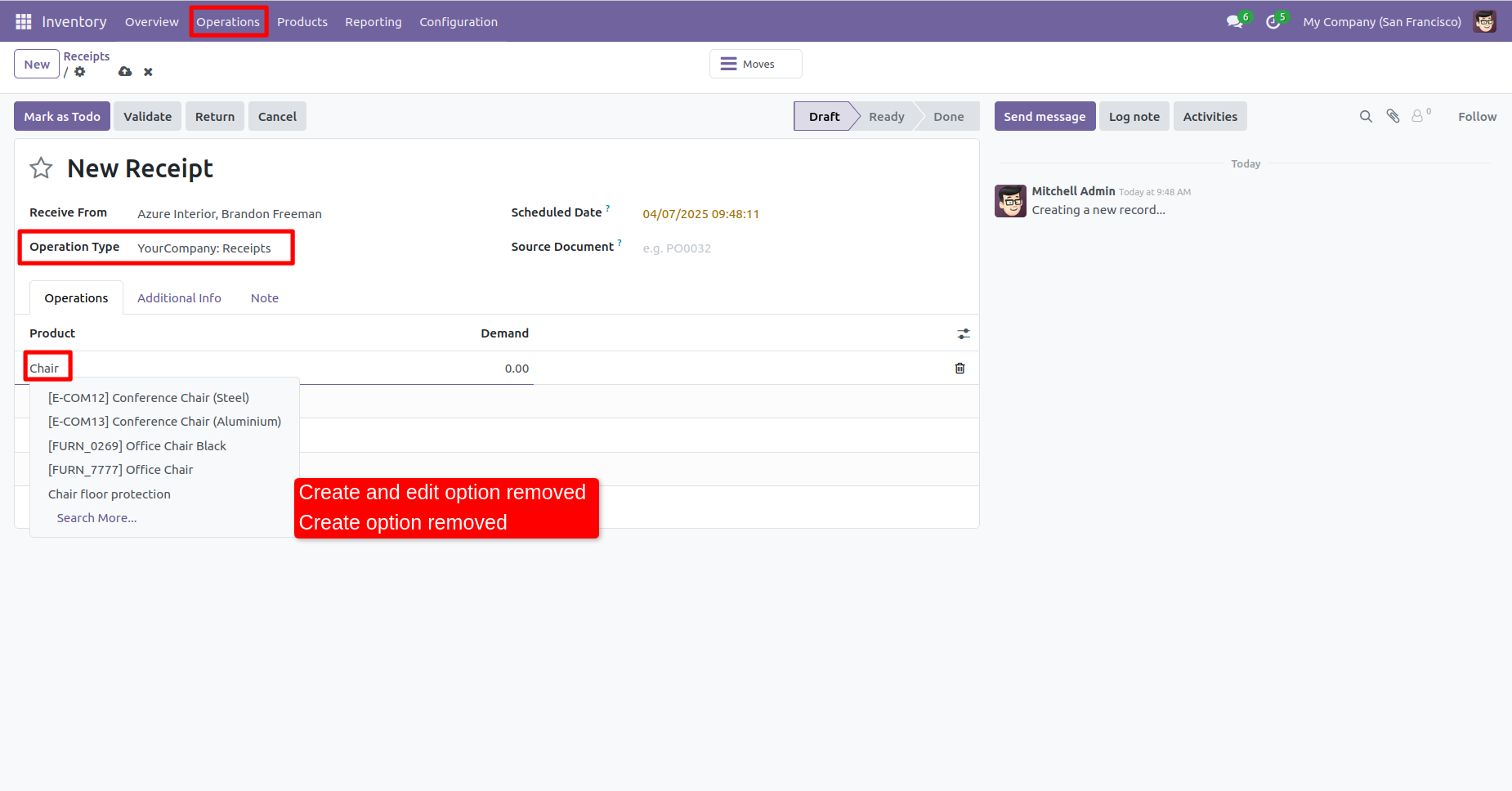Save record manually with cloud icon
1512x791 pixels.
(x=125, y=72)
